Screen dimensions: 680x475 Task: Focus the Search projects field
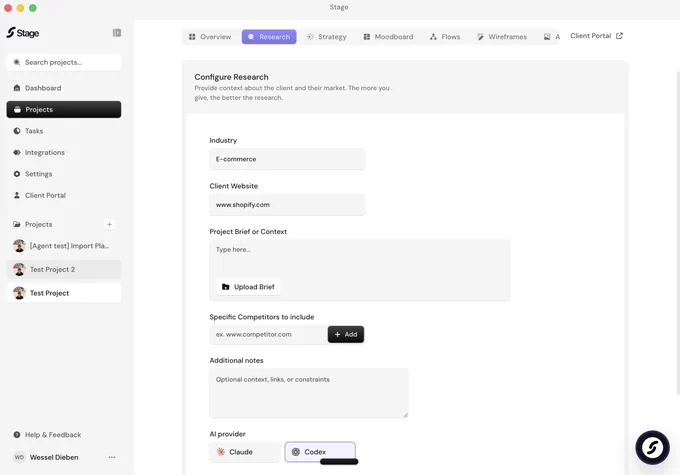point(64,62)
